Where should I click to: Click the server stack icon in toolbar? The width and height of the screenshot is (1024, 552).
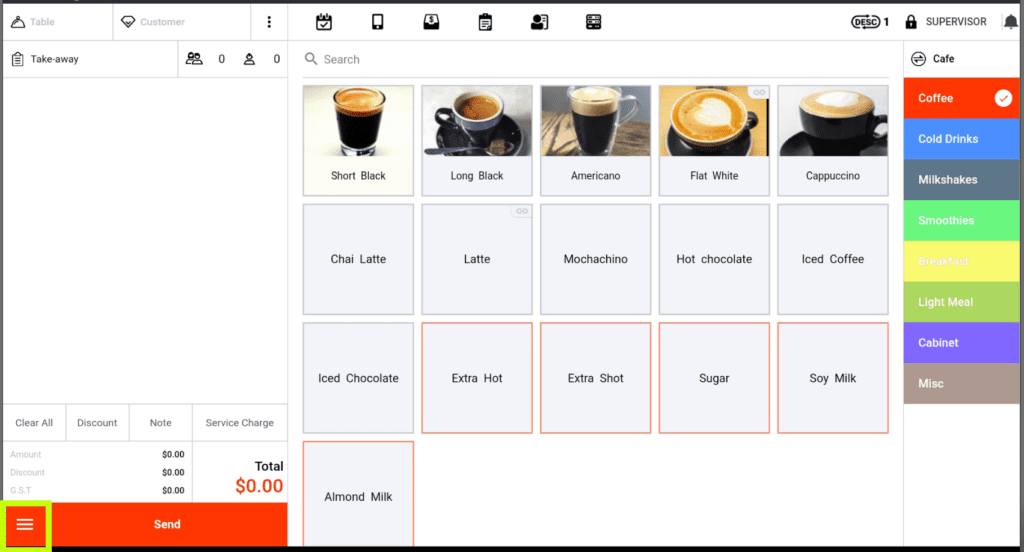[x=593, y=22]
